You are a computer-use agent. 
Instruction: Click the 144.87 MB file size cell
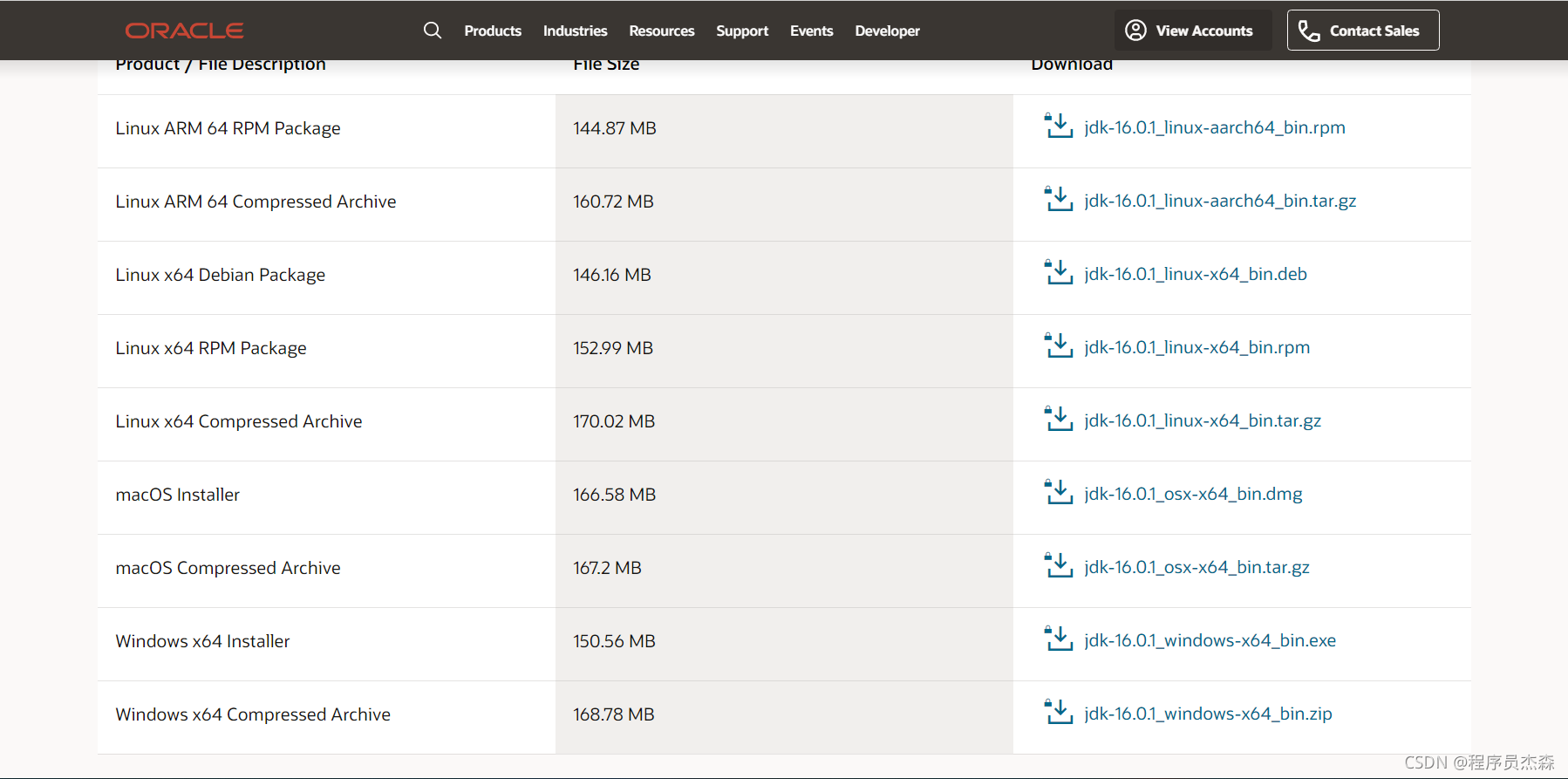click(784, 131)
